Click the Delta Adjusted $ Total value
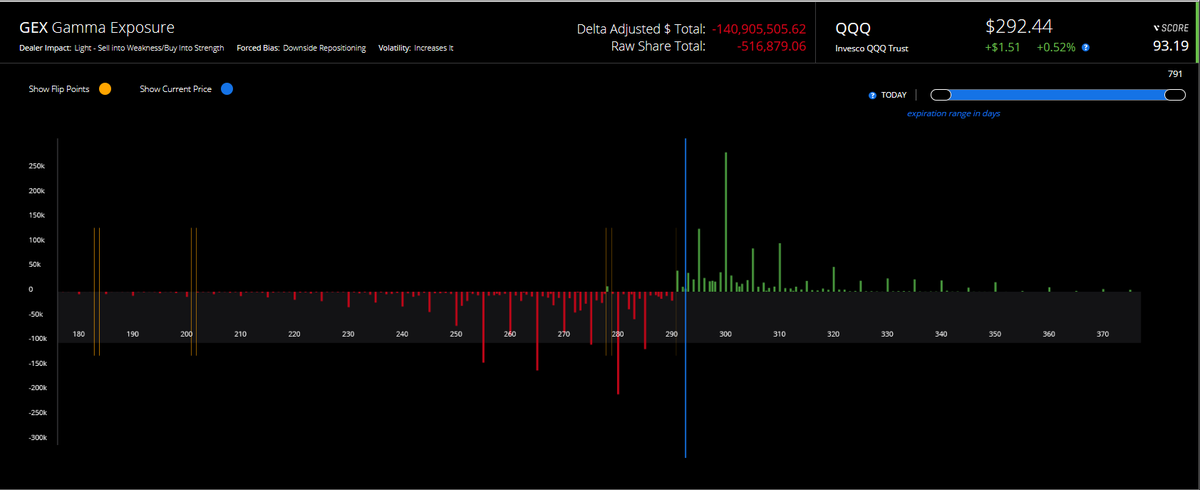 [758, 28]
